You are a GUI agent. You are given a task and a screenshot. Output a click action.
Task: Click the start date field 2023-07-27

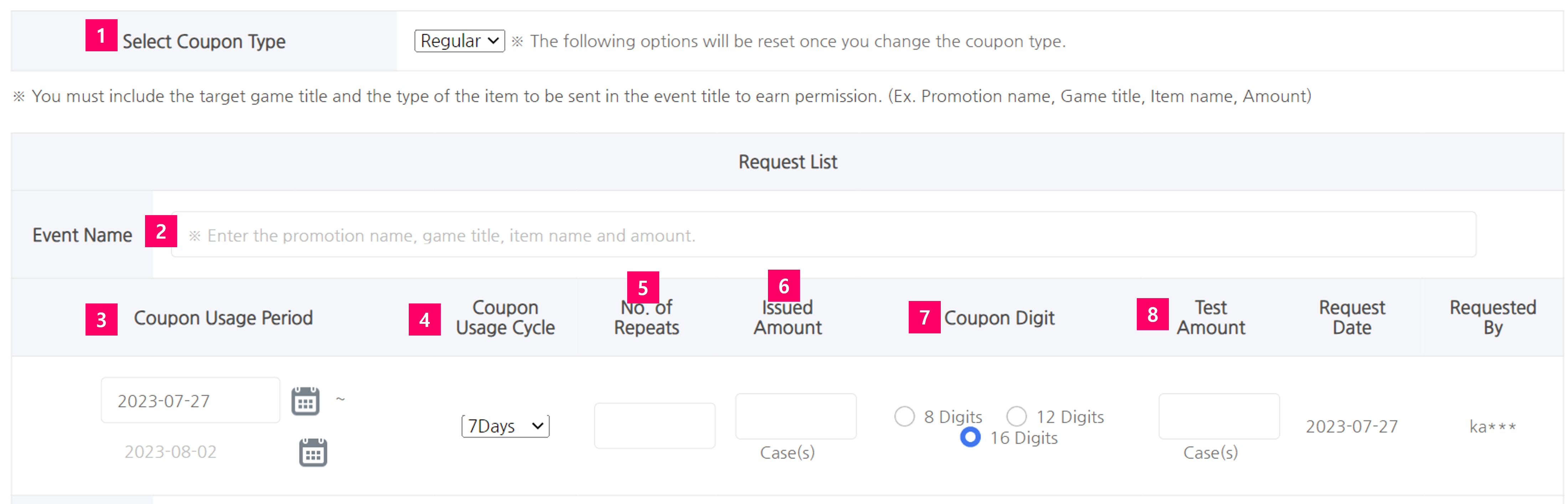(x=190, y=400)
